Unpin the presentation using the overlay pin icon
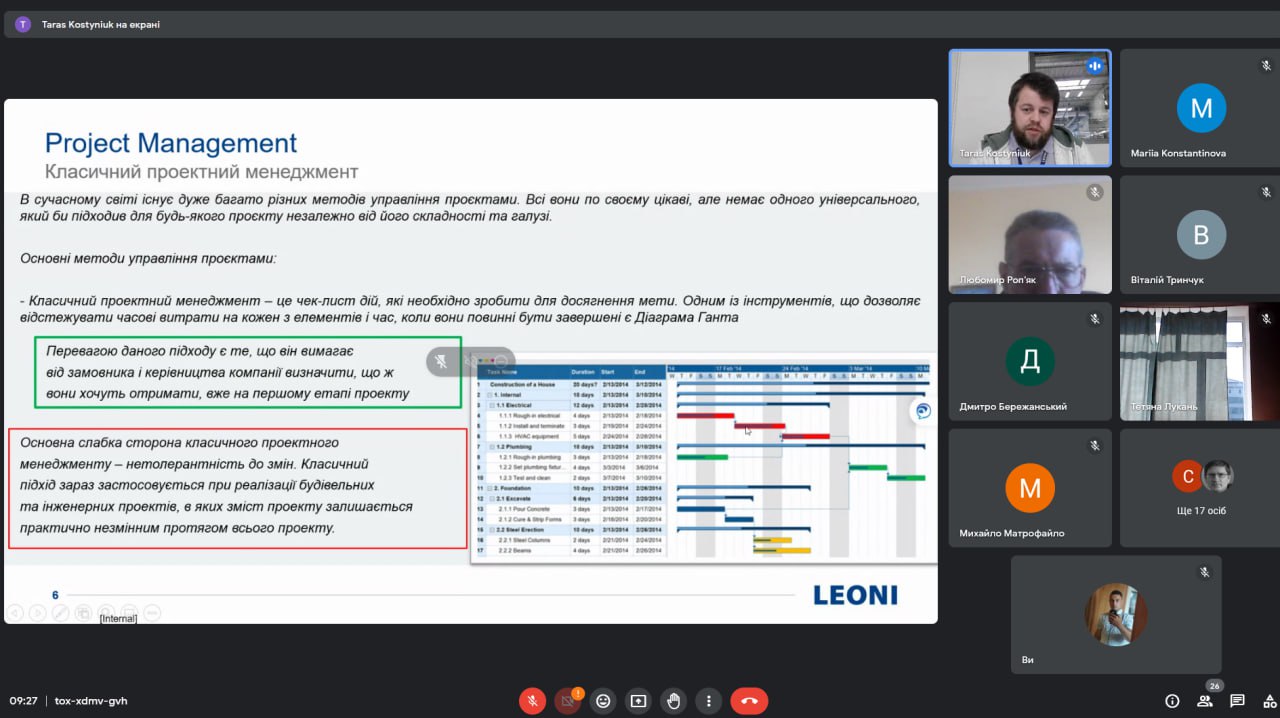Viewport: 1280px width, 718px height. 442,362
